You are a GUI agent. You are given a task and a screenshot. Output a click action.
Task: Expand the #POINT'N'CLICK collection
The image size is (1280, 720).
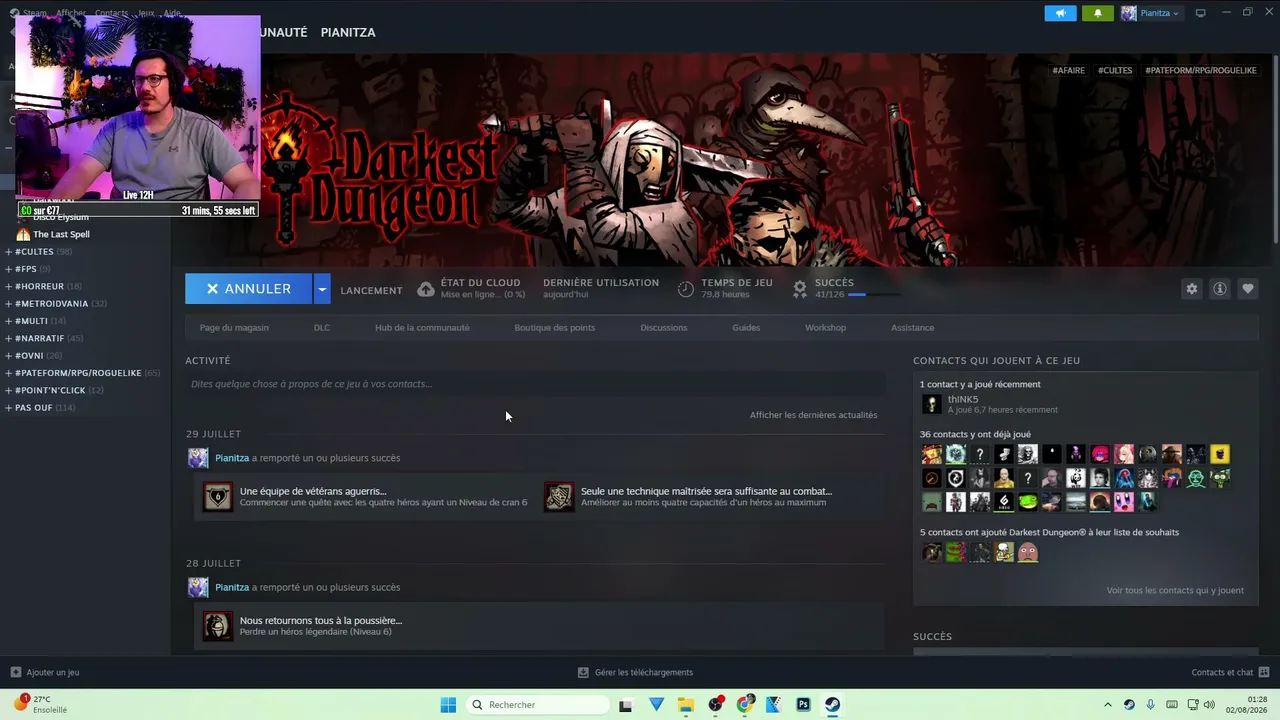click(x=8, y=390)
